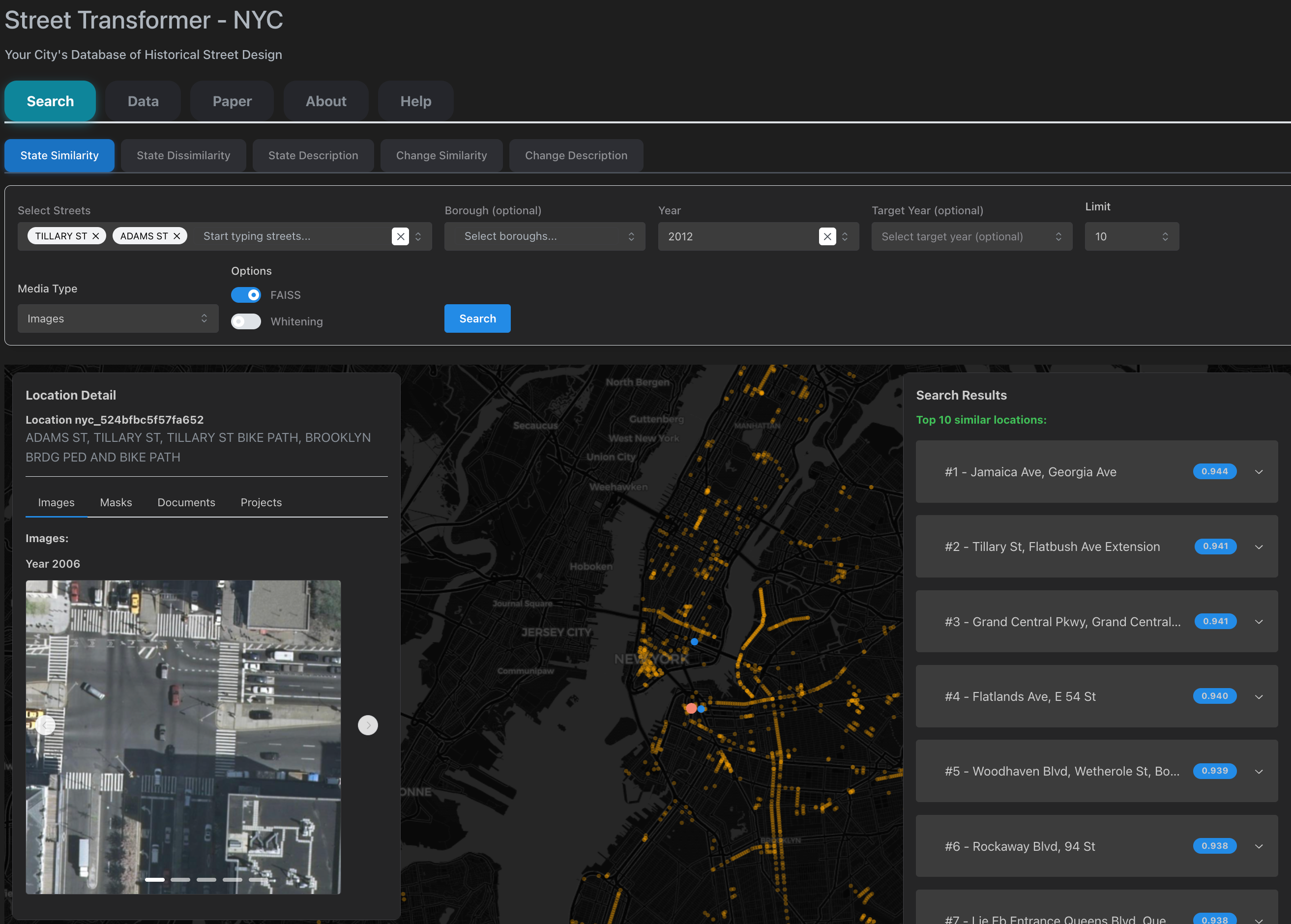Show next image in carousel
The image size is (1291, 924).
[368, 725]
